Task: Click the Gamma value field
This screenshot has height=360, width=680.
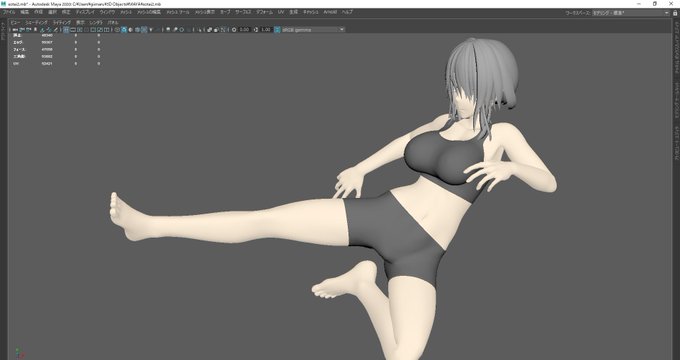Action: coord(266,29)
